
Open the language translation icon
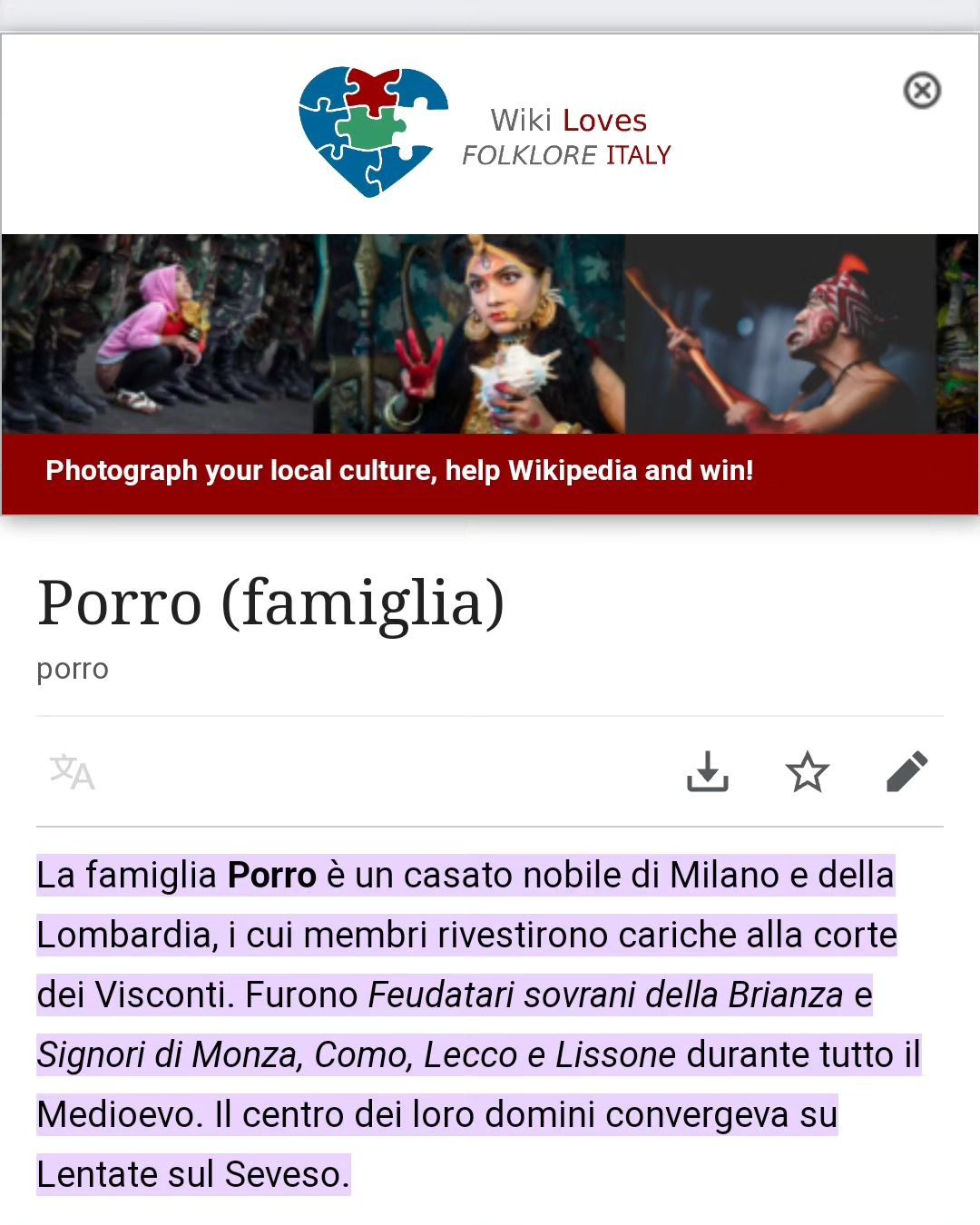click(x=72, y=772)
